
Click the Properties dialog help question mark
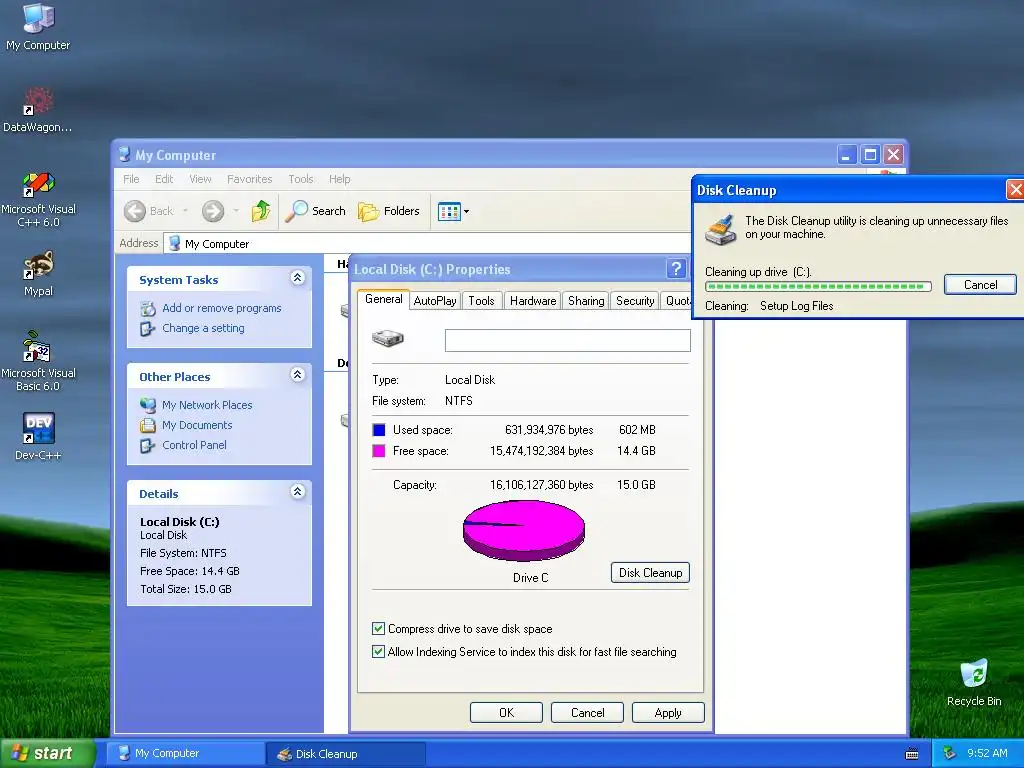(676, 268)
